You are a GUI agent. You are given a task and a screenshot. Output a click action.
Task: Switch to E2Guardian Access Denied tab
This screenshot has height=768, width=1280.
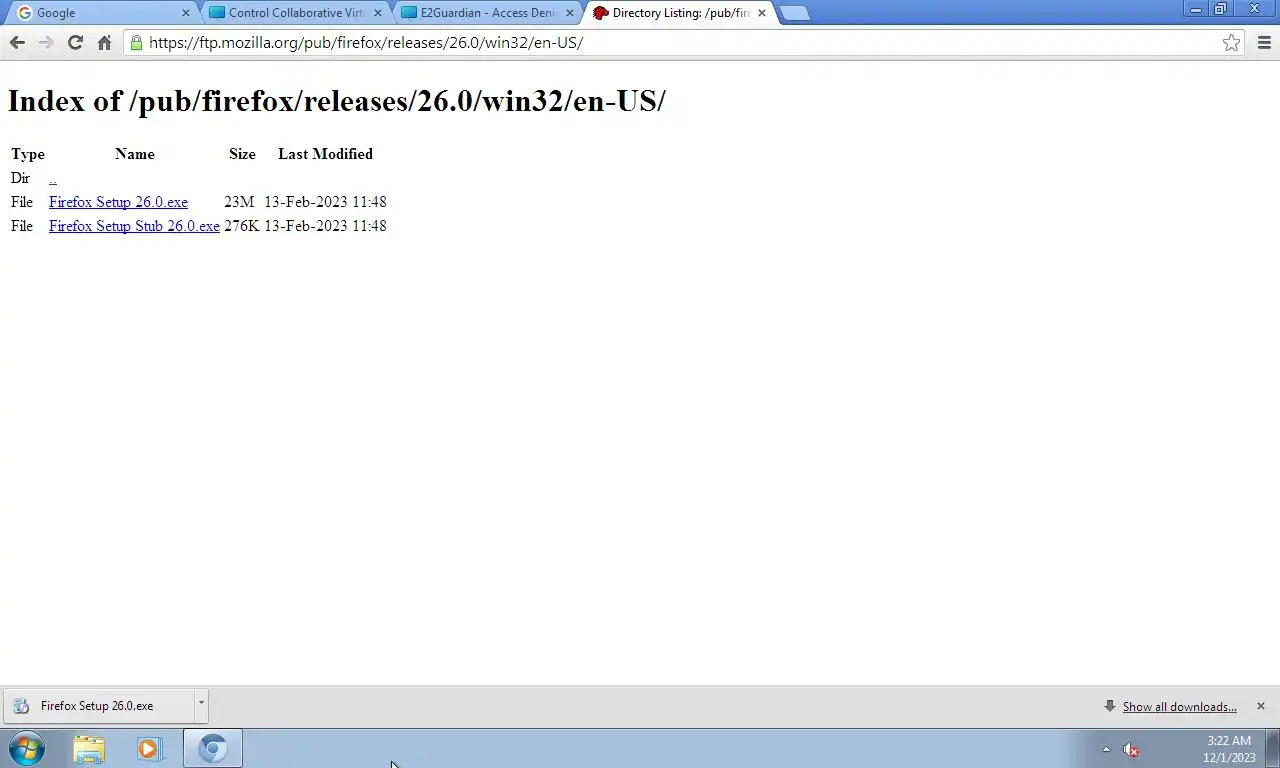pos(485,13)
